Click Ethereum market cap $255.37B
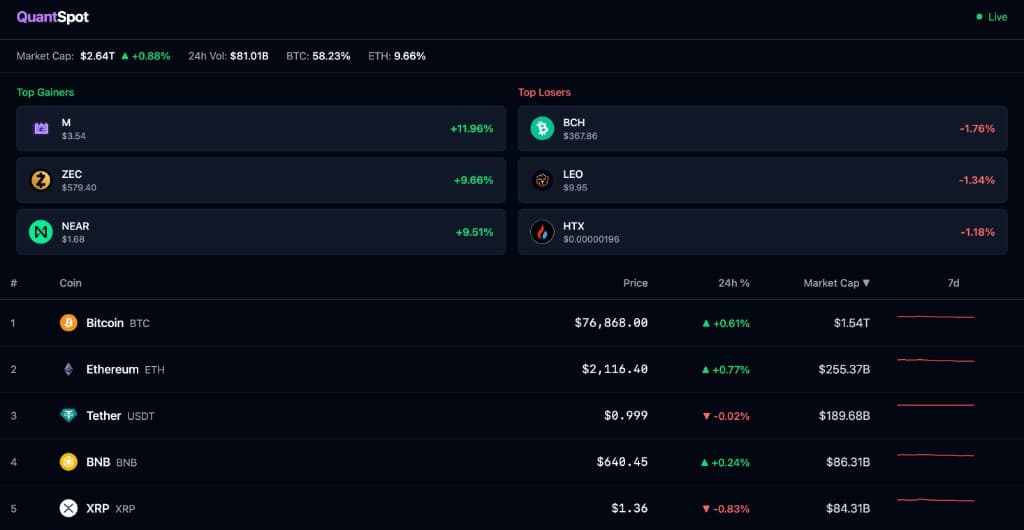 844,369
